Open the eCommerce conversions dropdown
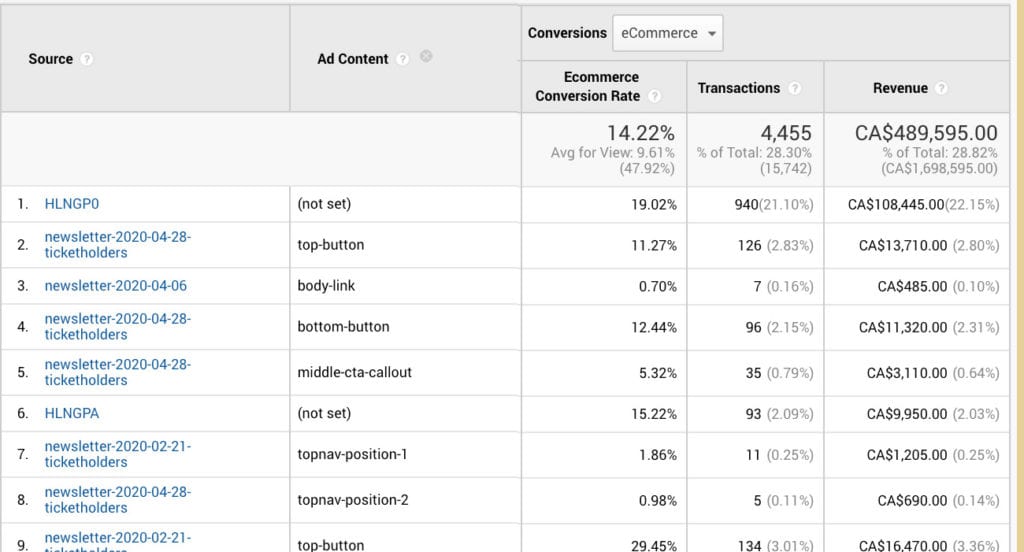 tap(667, 33)
